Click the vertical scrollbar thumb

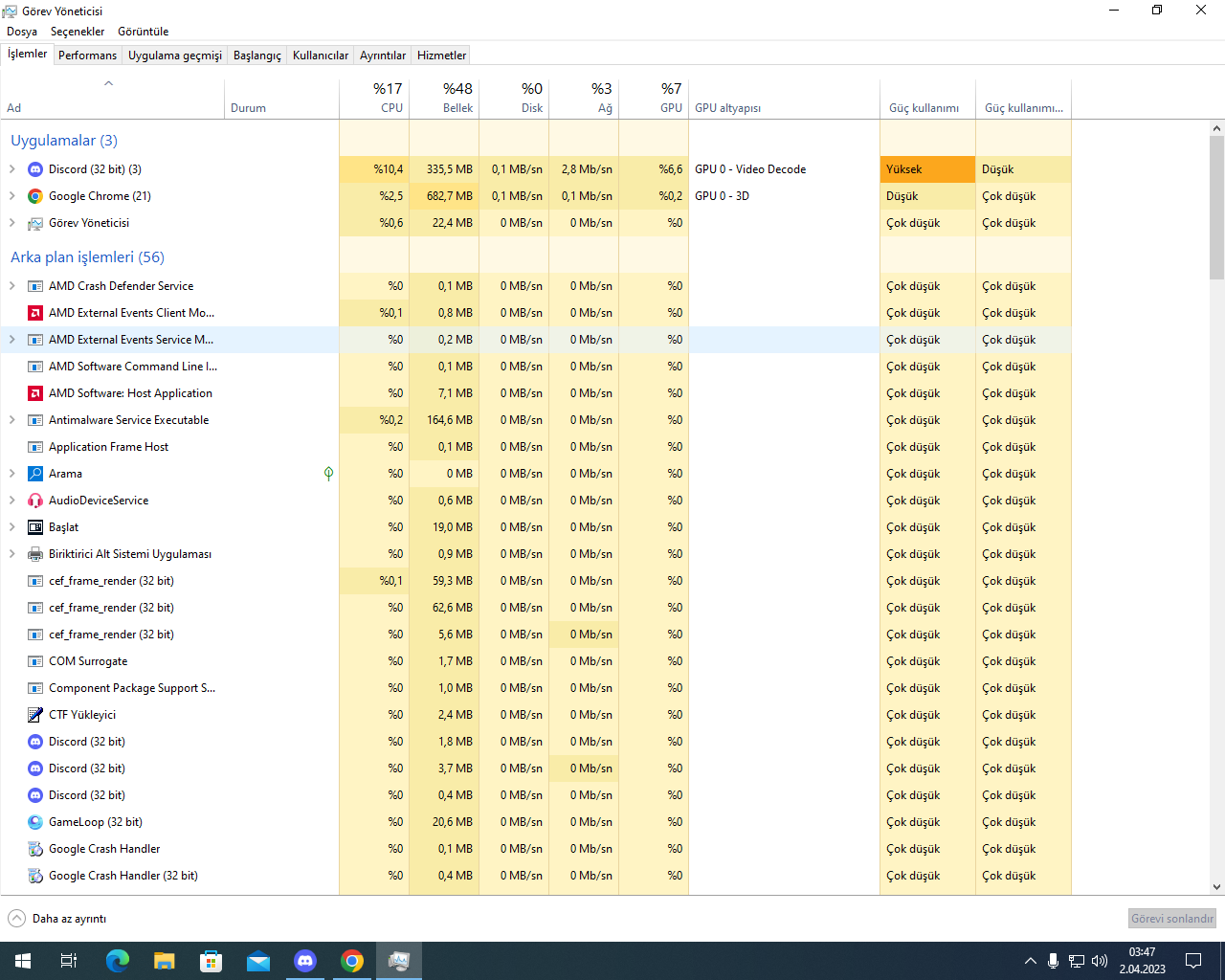pos(1216,207)
